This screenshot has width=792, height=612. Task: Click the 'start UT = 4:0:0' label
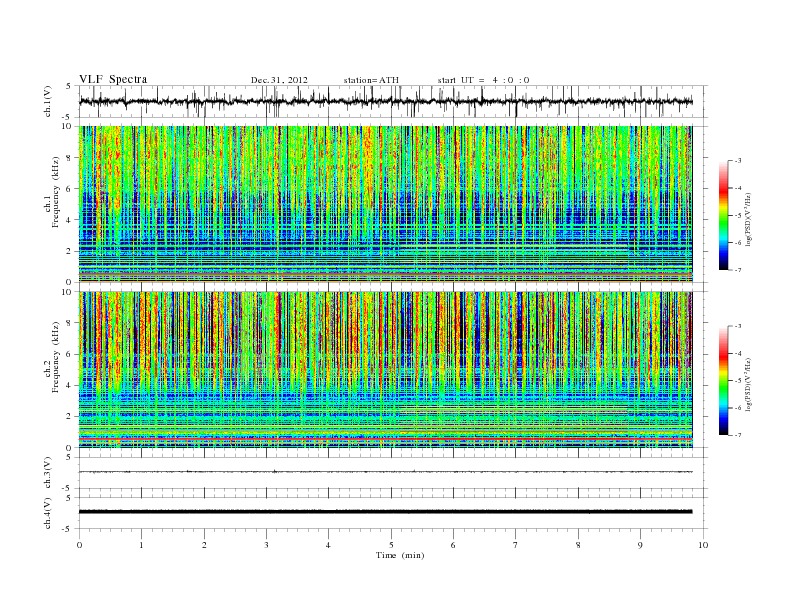click(483, 80)
